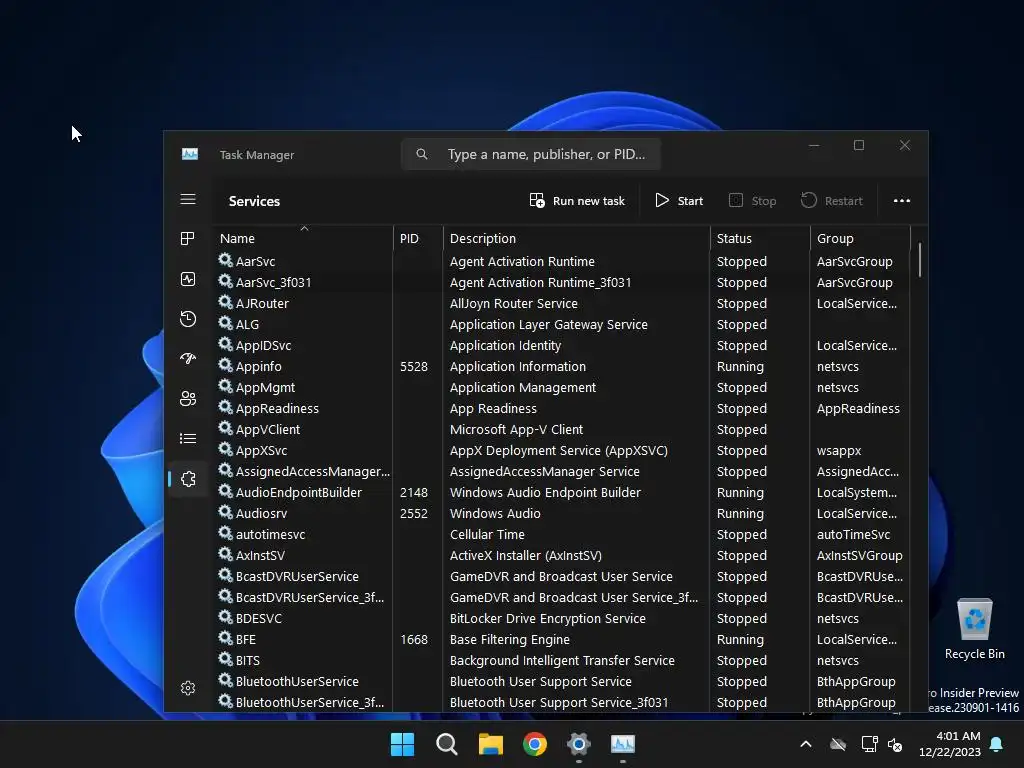Select the BDESVC service
This screenshot has width=1024, height=768.
(259, 618)
